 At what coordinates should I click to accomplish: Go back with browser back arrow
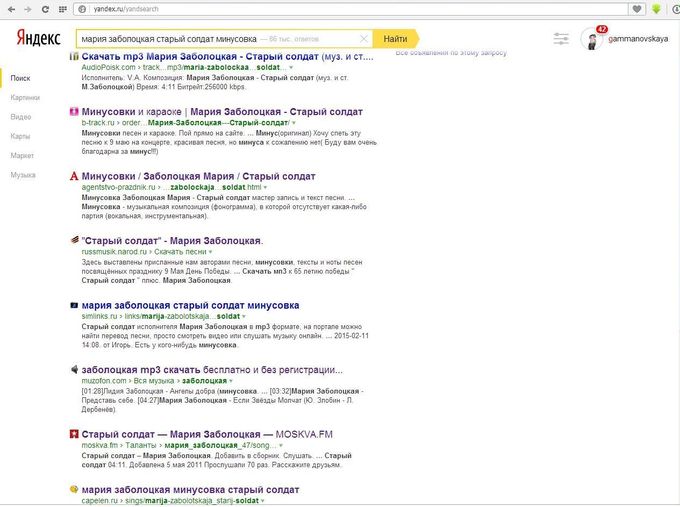point(12,9)
